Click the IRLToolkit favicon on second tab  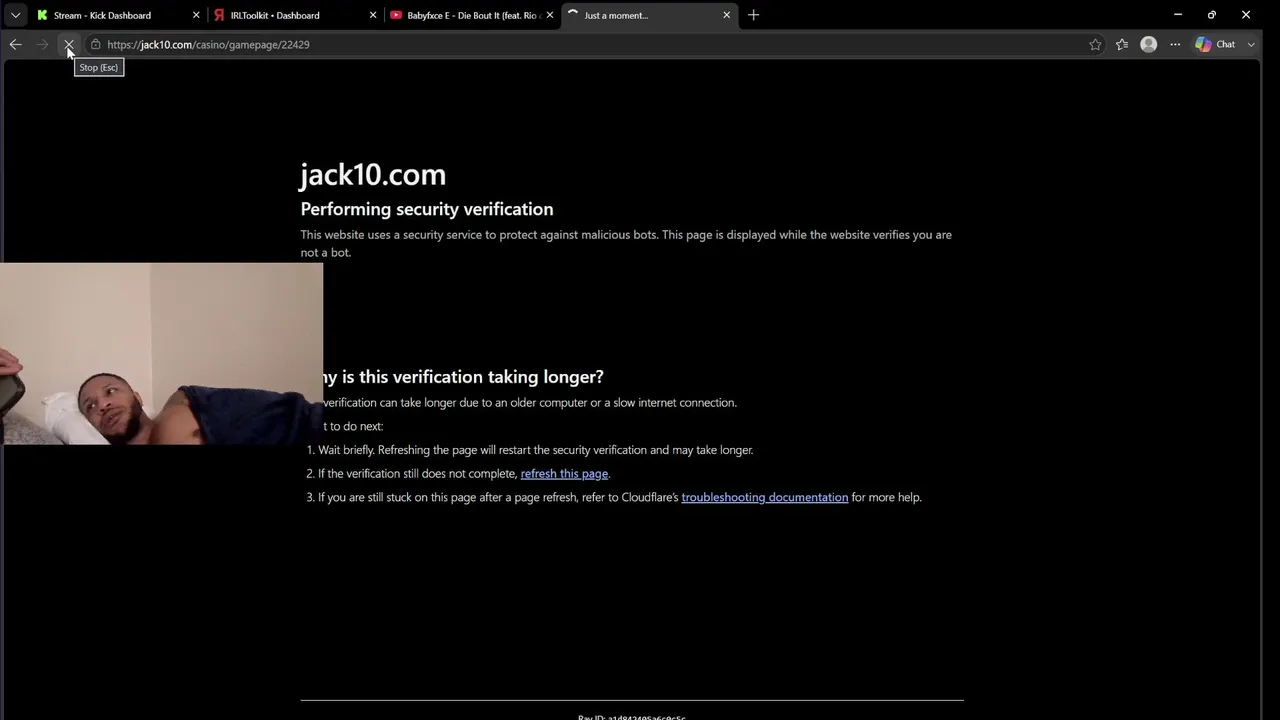click(x=219, y=15)
